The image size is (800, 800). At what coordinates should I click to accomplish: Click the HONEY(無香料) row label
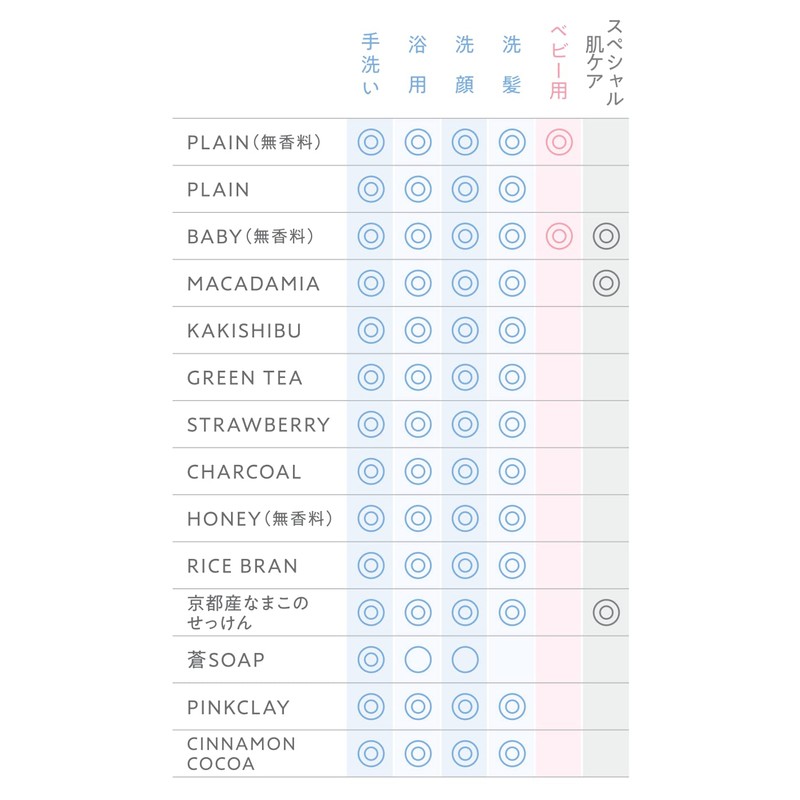[x=259, y=519]
